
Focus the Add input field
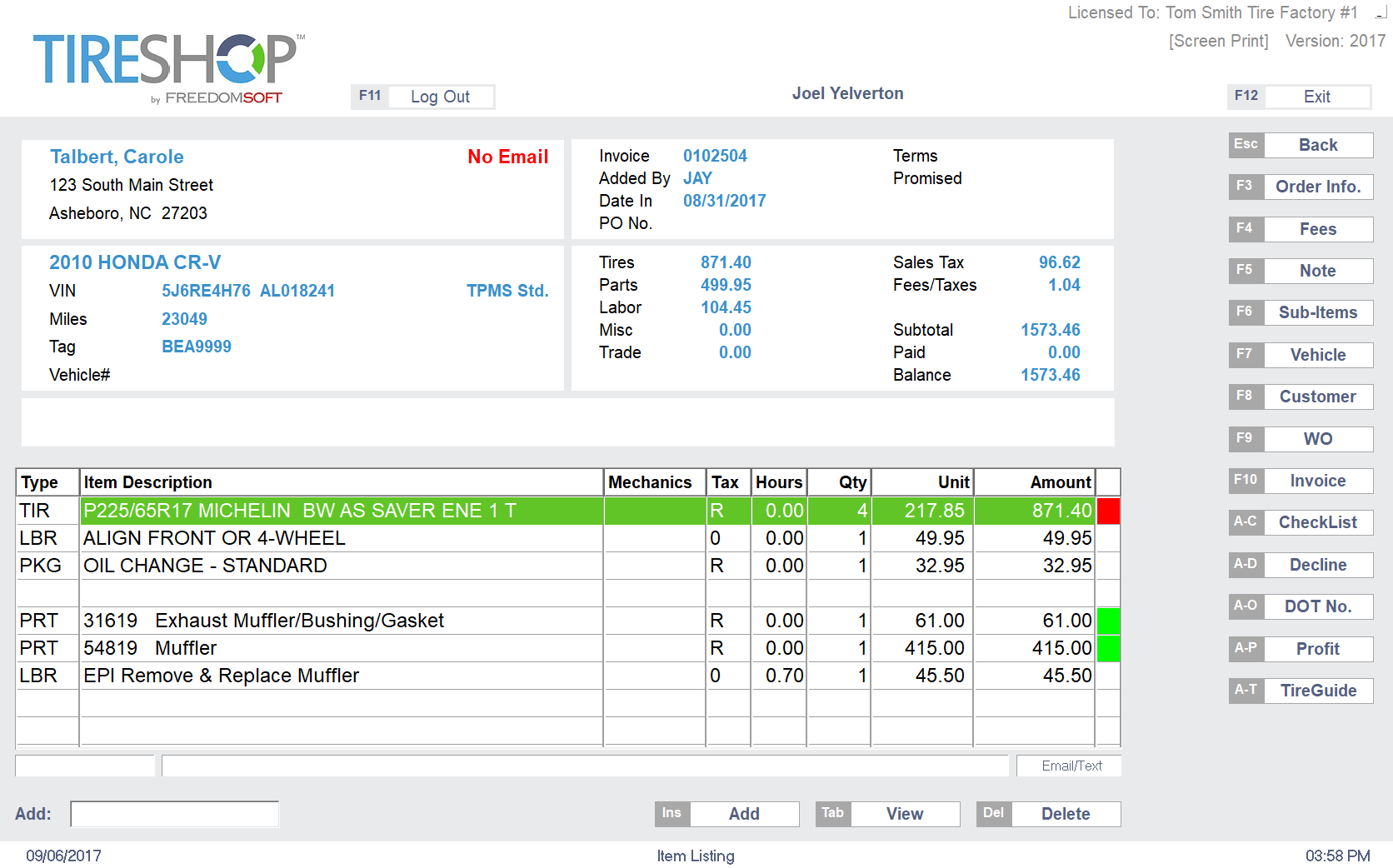175,814
